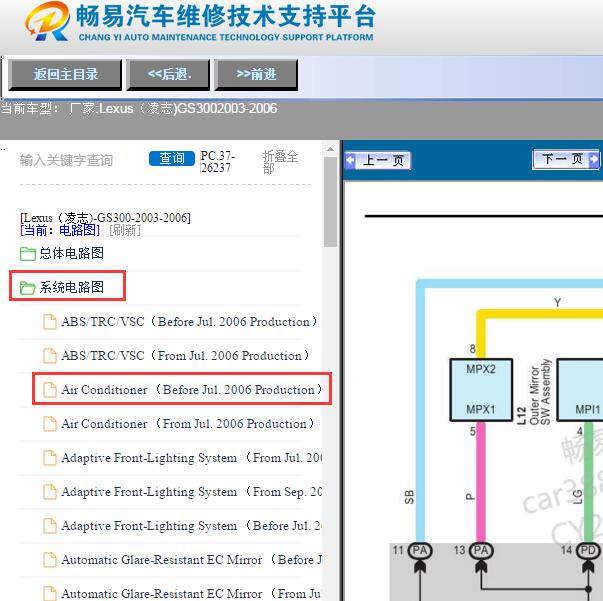This screenshot has width=603, height=601.
Task: Click document icon beside Adaptive Front-Lighting From Jul.
Action: click(x=50, y=458)
